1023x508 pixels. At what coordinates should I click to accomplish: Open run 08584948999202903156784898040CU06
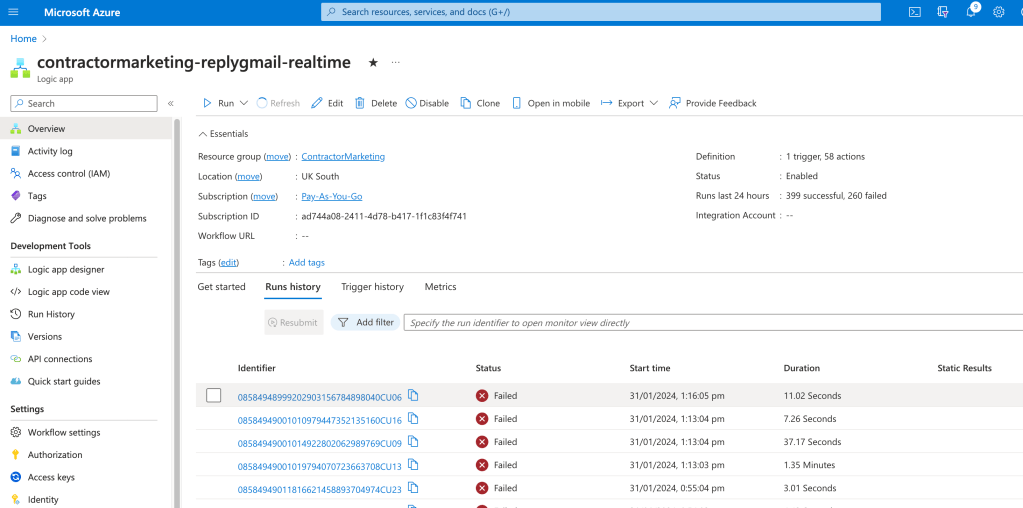(x=320, y=396)
